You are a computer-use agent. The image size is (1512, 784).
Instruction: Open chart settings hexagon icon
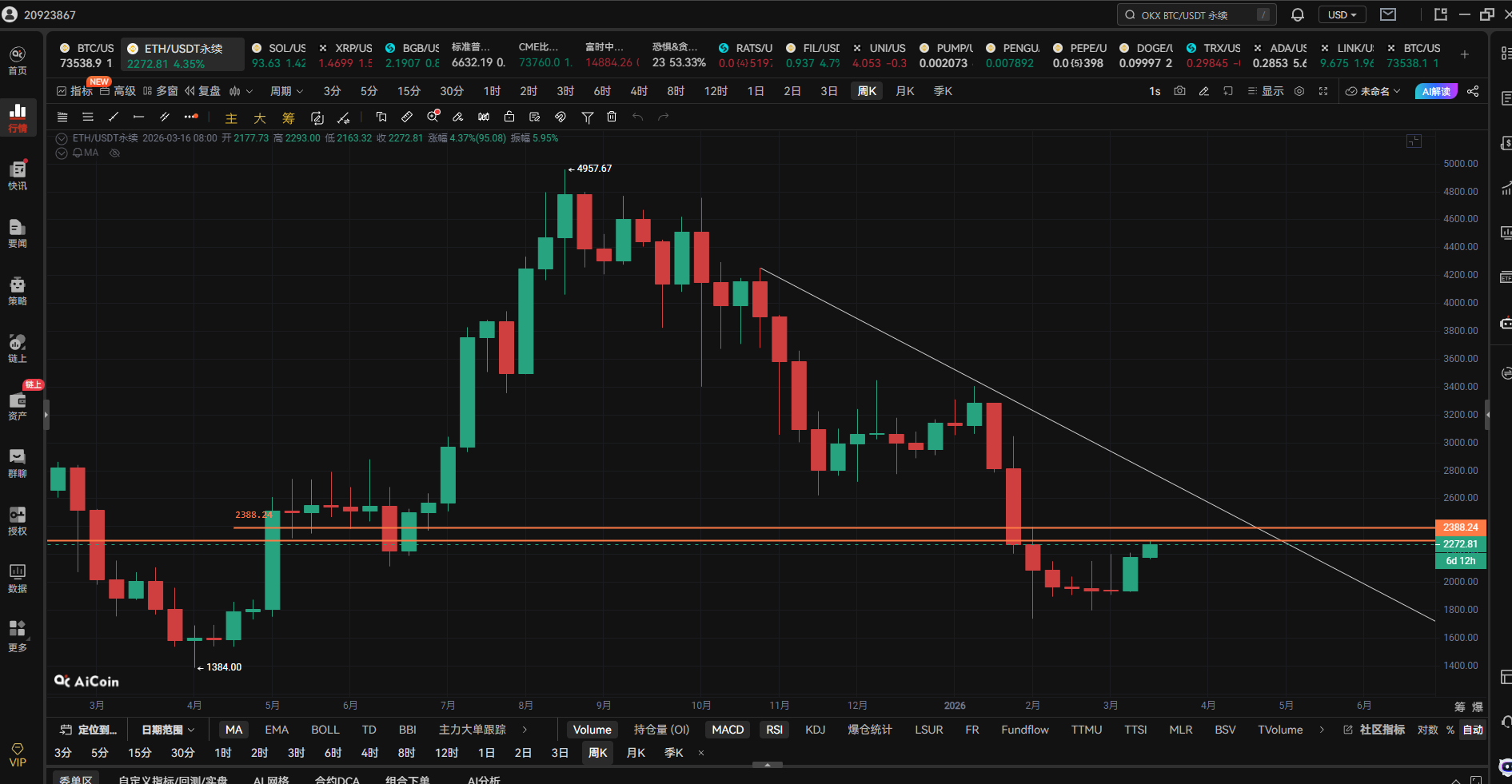click(x=1299, y=91)
